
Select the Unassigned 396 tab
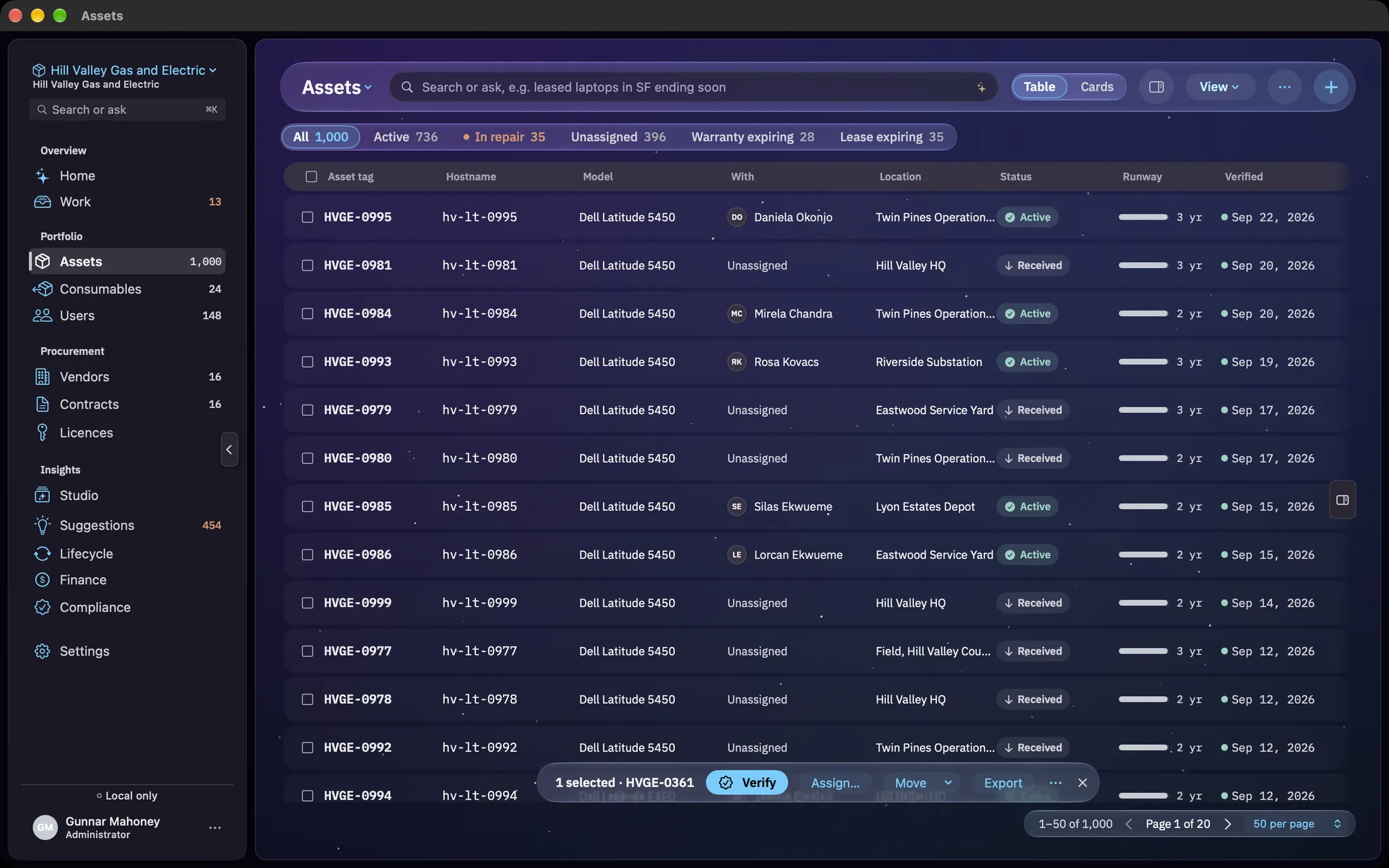[x=618, y=137]
